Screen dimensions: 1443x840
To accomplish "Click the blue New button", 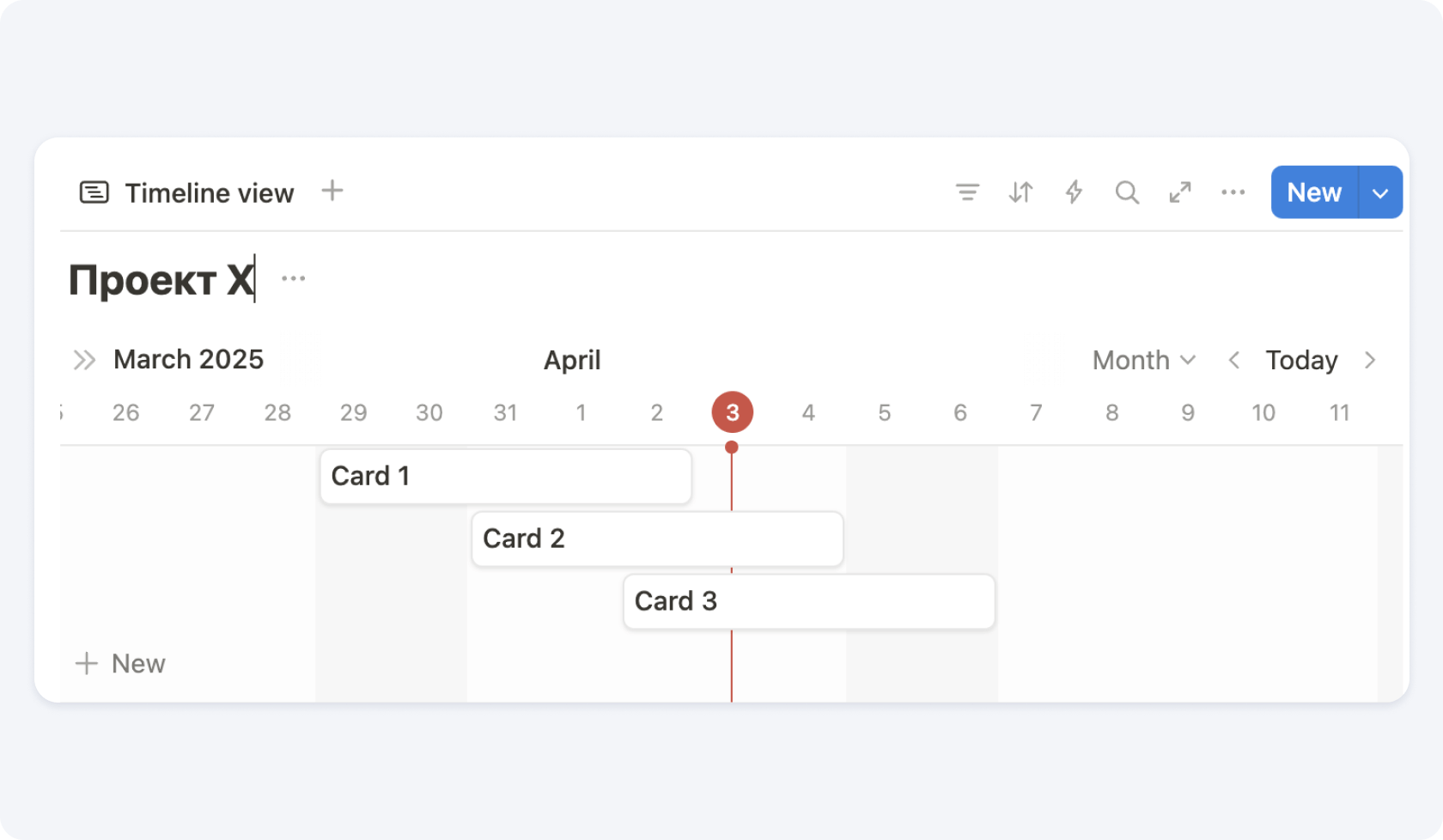I will coord(1314,192).
